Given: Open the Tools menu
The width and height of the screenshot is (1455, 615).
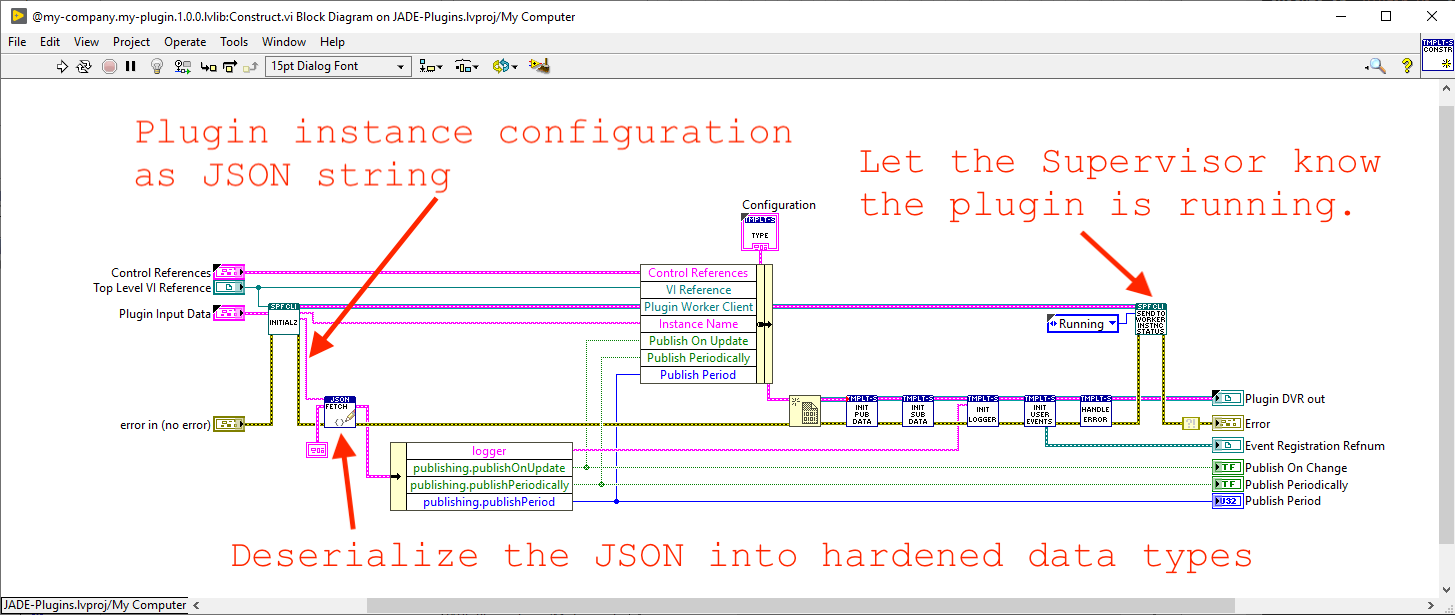Looking at the screenshot, I should (234, 42).
